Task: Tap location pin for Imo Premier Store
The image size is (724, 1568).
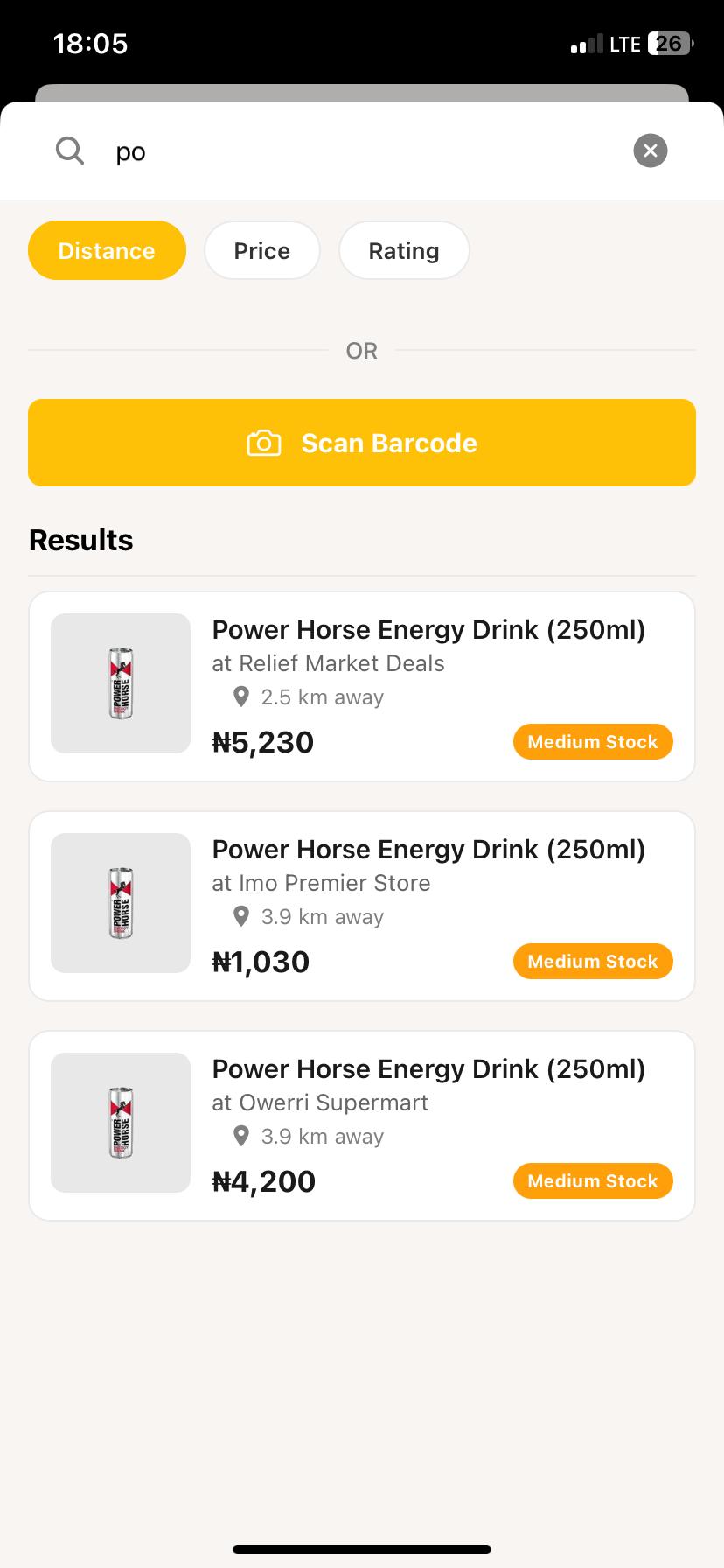Action: [x=241, y=916]
